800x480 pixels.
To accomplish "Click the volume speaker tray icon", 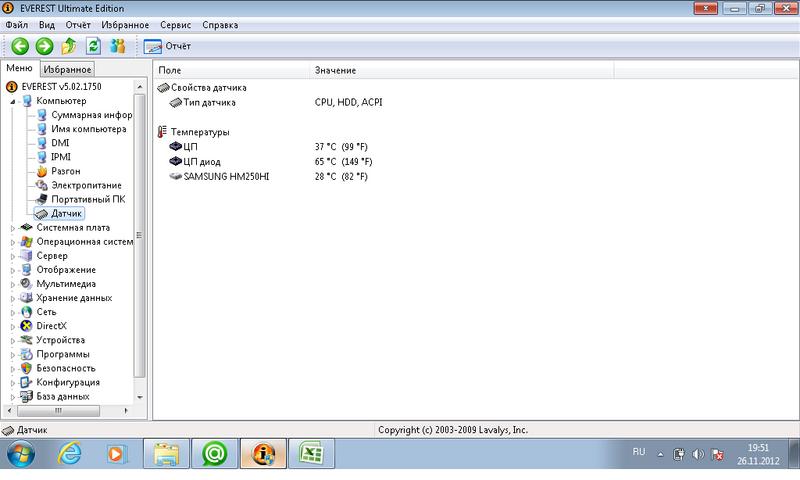I will pyautogui.click(x=698, y=454).
